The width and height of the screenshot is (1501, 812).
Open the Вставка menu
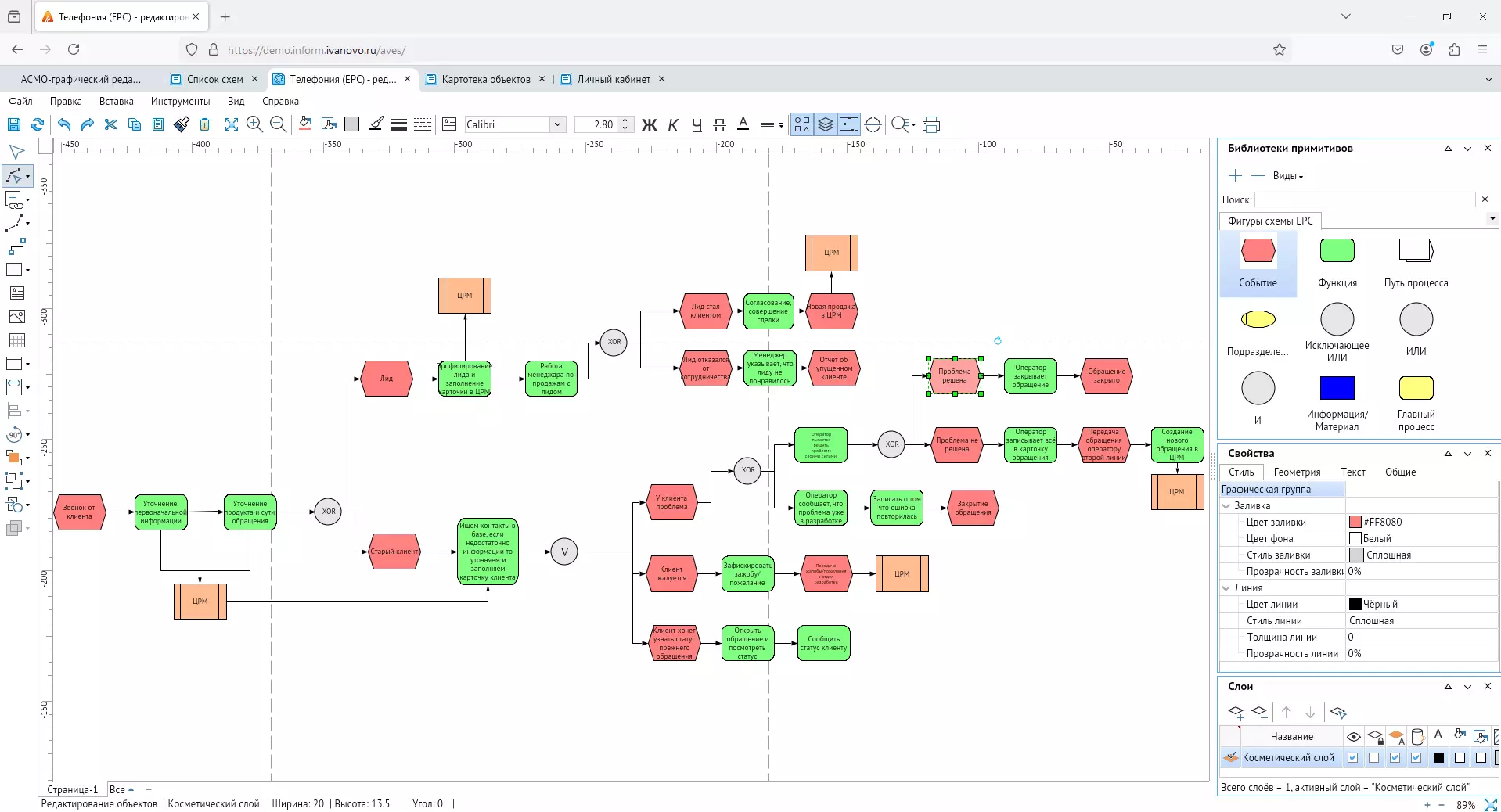tap(117, 101)
